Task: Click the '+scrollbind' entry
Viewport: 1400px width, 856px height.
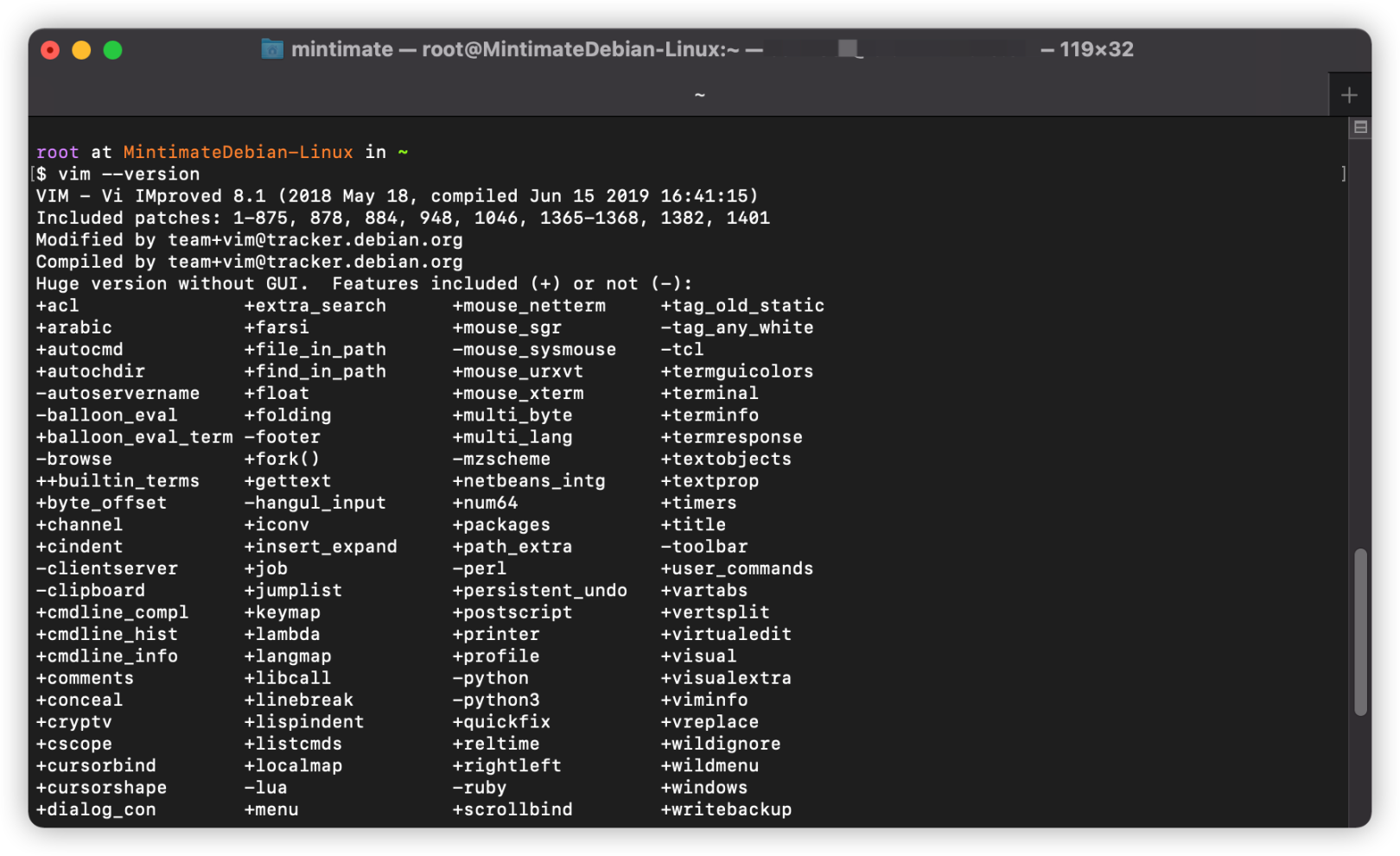Action: click(x=512, y=809)
